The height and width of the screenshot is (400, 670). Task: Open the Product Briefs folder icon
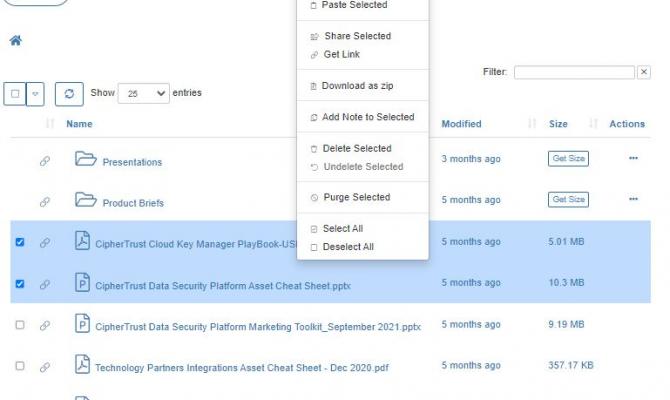point(85,201)
